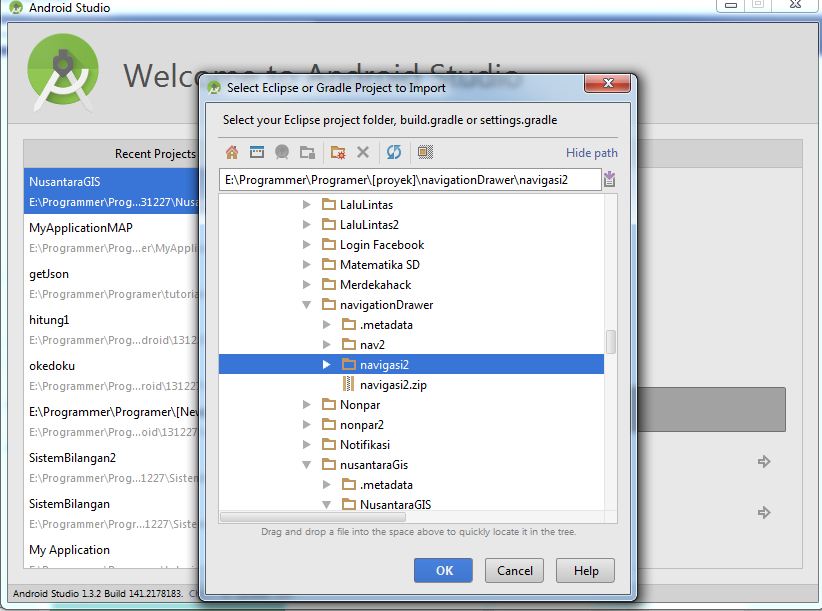The image size is (822, 611).
Task: Delete selected item with the X icon
Action: click(x=363, y=152)
